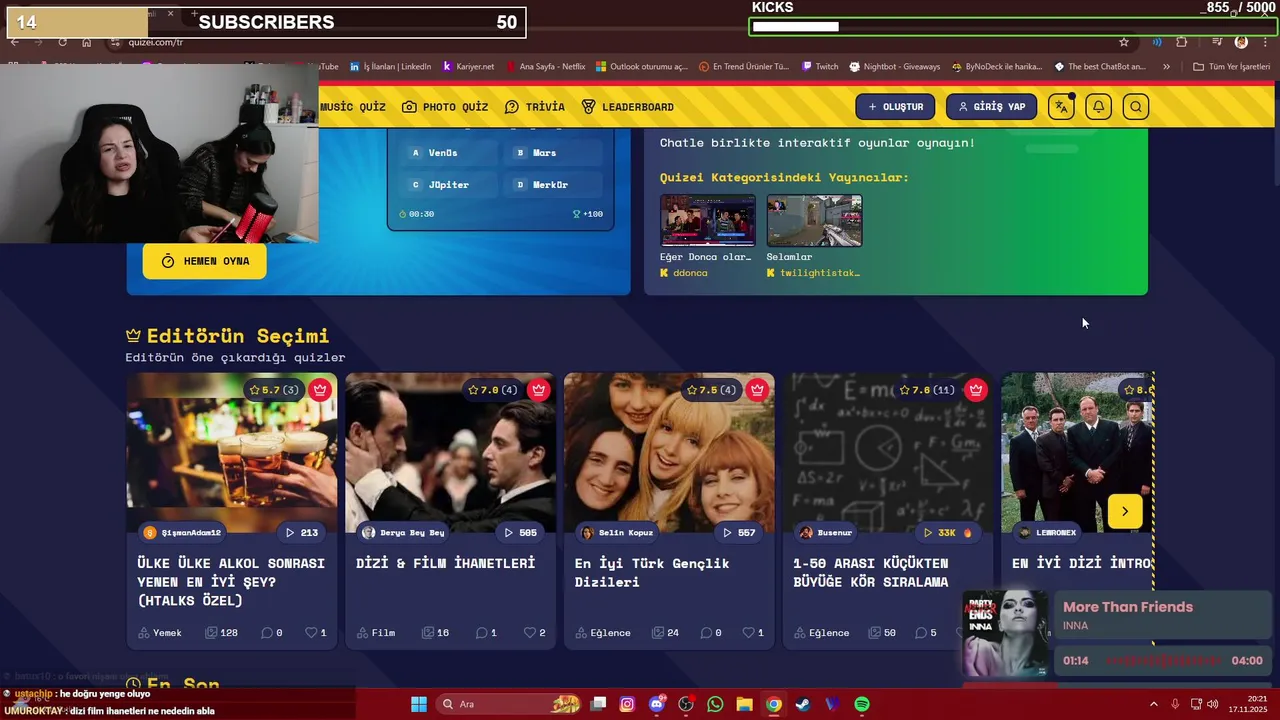Viewport: 1280px width, 720px height.
Task: Click the crown badge on Gençlik Dizileri quiz
Action: [x=757, y=390]
